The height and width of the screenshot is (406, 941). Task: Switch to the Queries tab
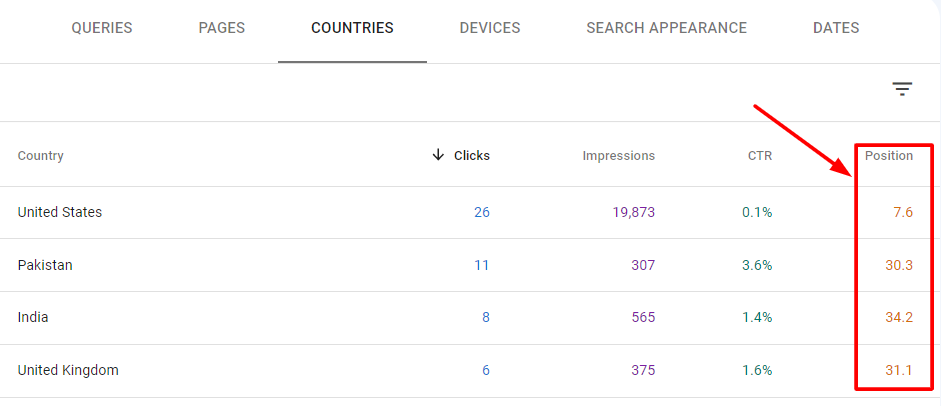point(102,28)
